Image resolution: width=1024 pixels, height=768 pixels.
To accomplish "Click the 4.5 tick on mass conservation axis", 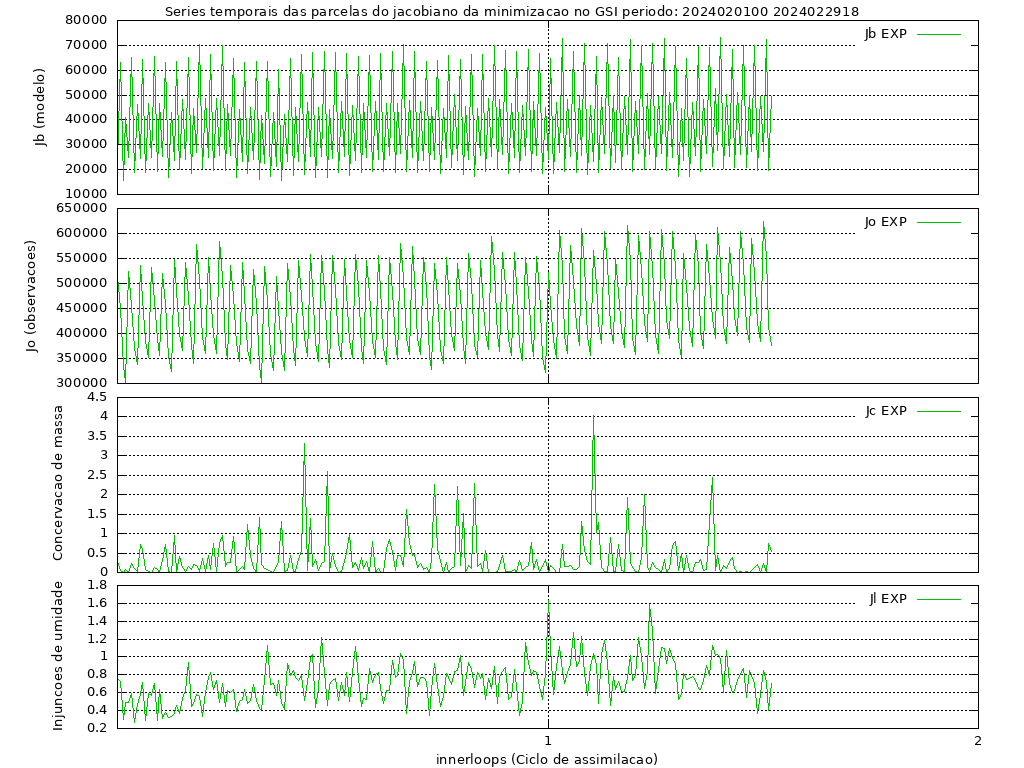I will [x=97, y=397].
